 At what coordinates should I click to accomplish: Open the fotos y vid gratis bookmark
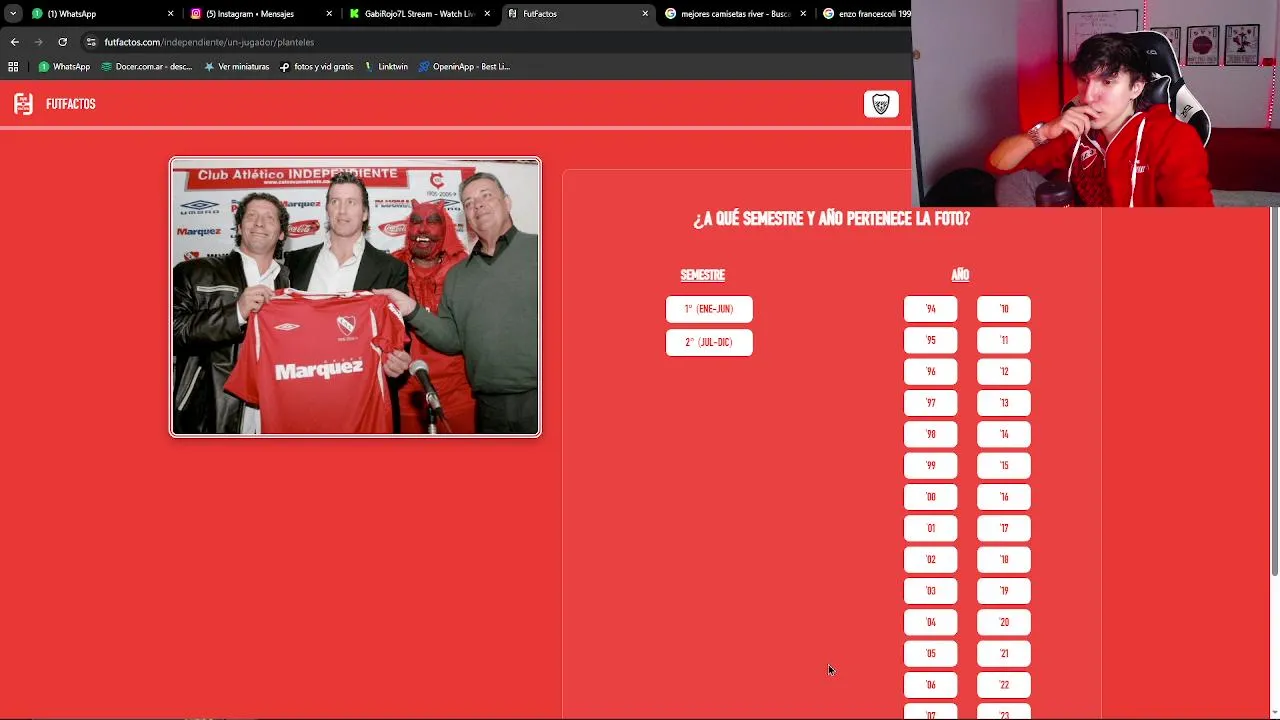(316, 67)
